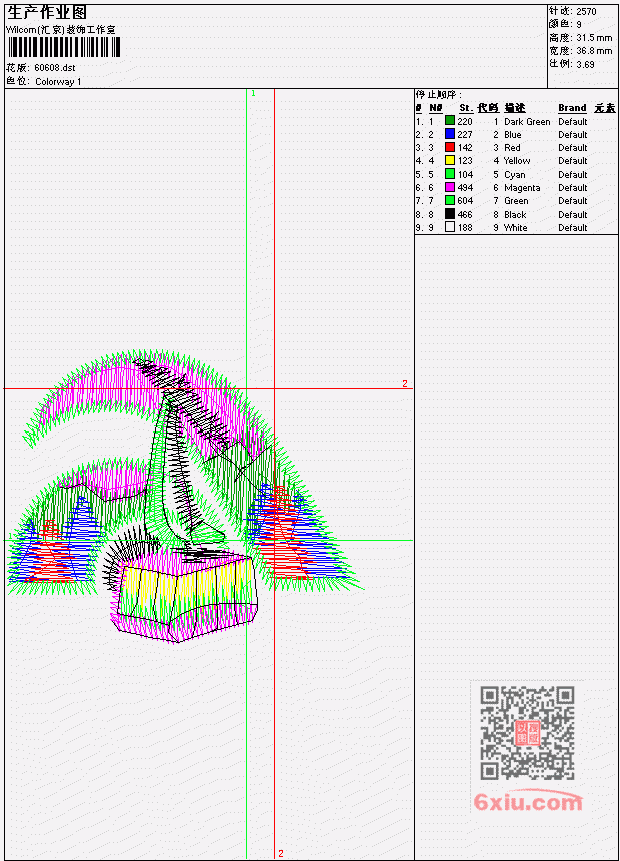620x861 pixels.
Task: Click the Yellow color swatch
Action: (x=450, y=160)
